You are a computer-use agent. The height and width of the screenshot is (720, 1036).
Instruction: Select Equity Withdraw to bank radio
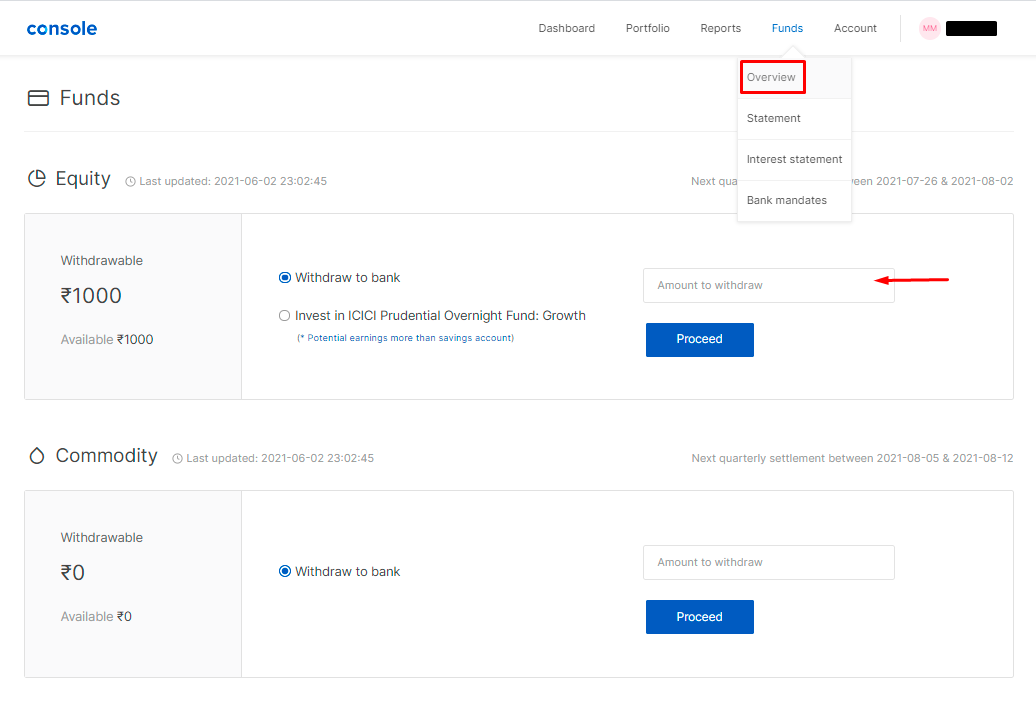point(285,278)
